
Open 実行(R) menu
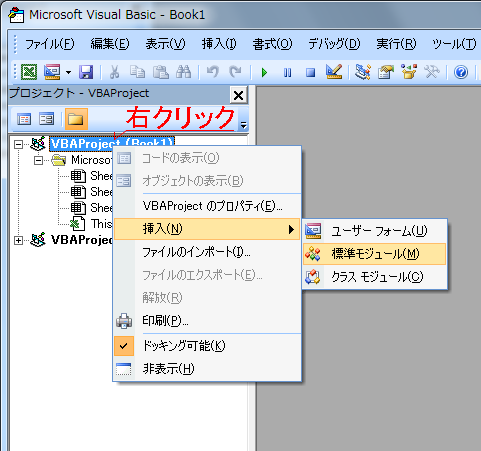tap(396, 44)
